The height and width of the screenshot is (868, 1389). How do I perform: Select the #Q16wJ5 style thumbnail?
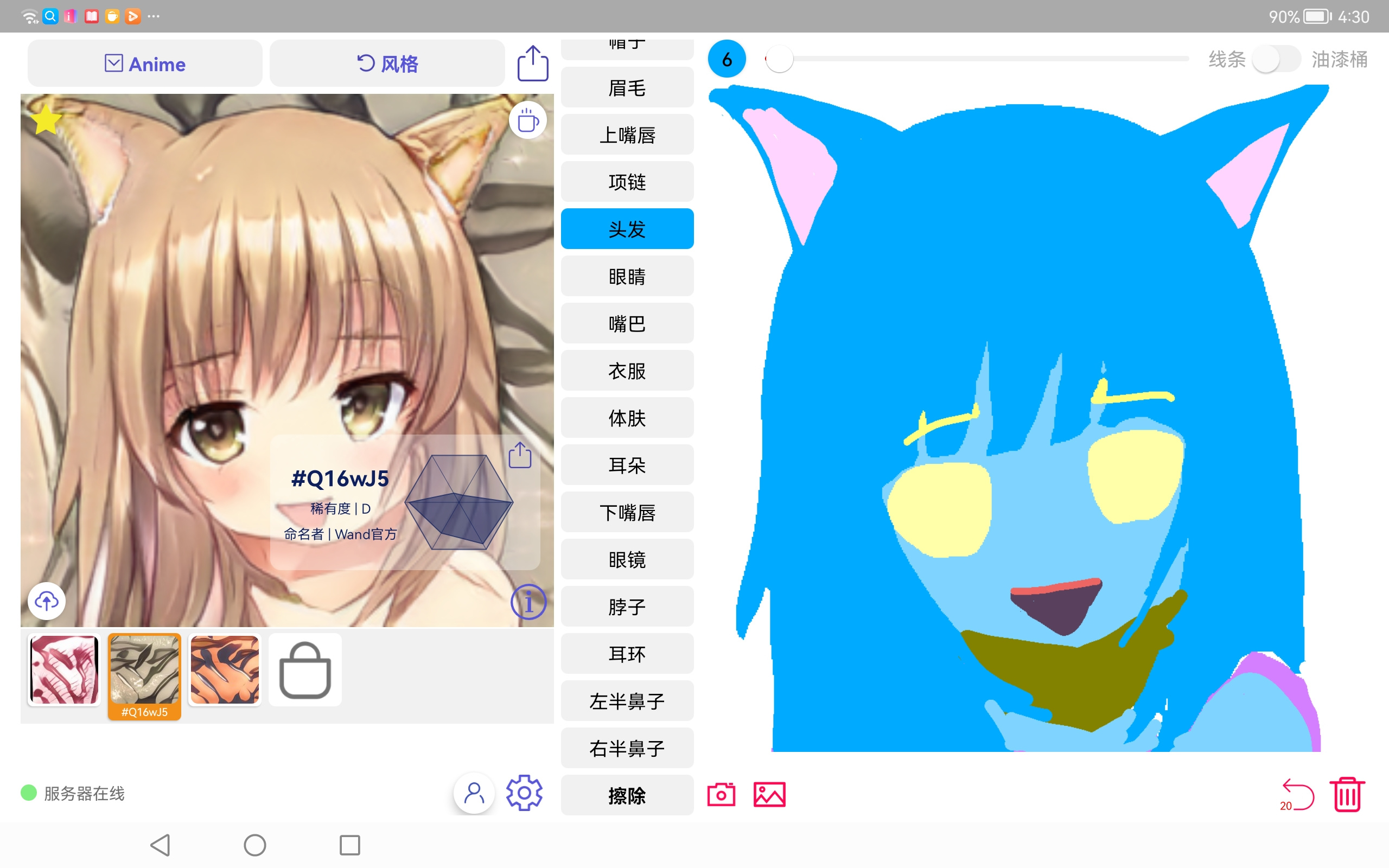tap(145, 676)
